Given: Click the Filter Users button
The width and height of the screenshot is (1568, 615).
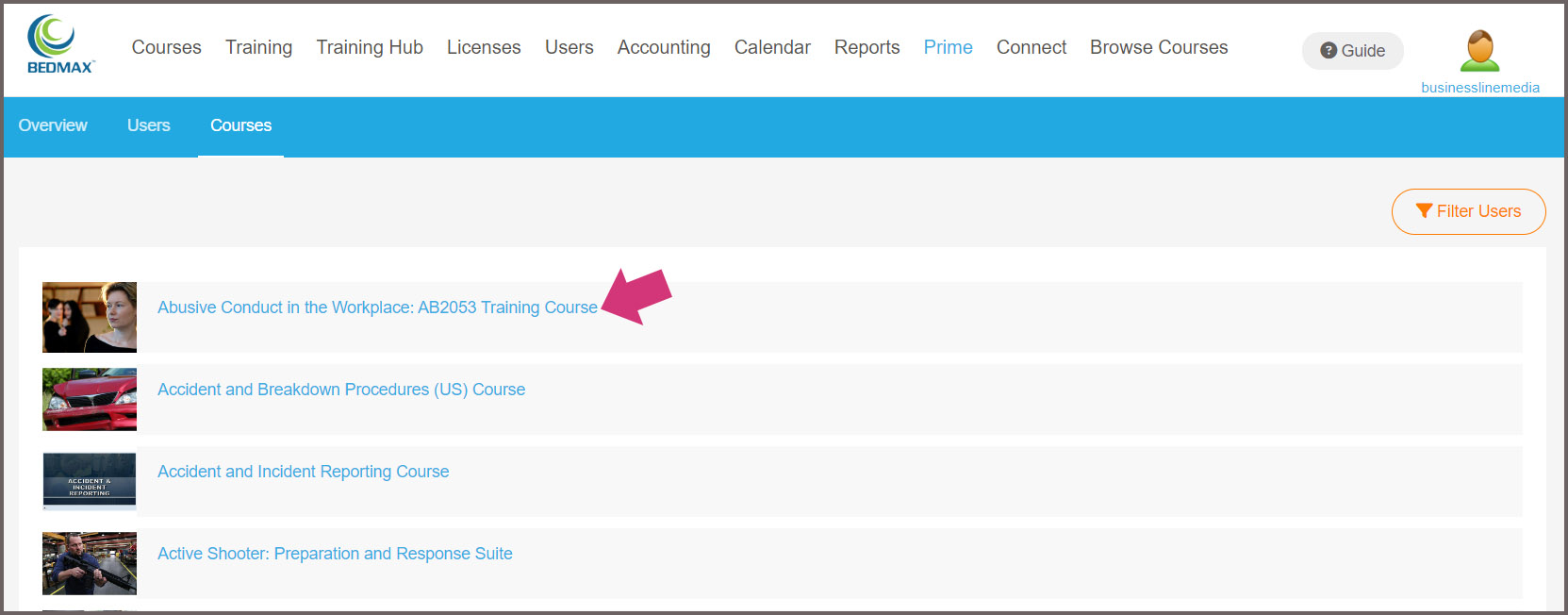Looking at the screenshot, I should click(x=1468, y=211).
